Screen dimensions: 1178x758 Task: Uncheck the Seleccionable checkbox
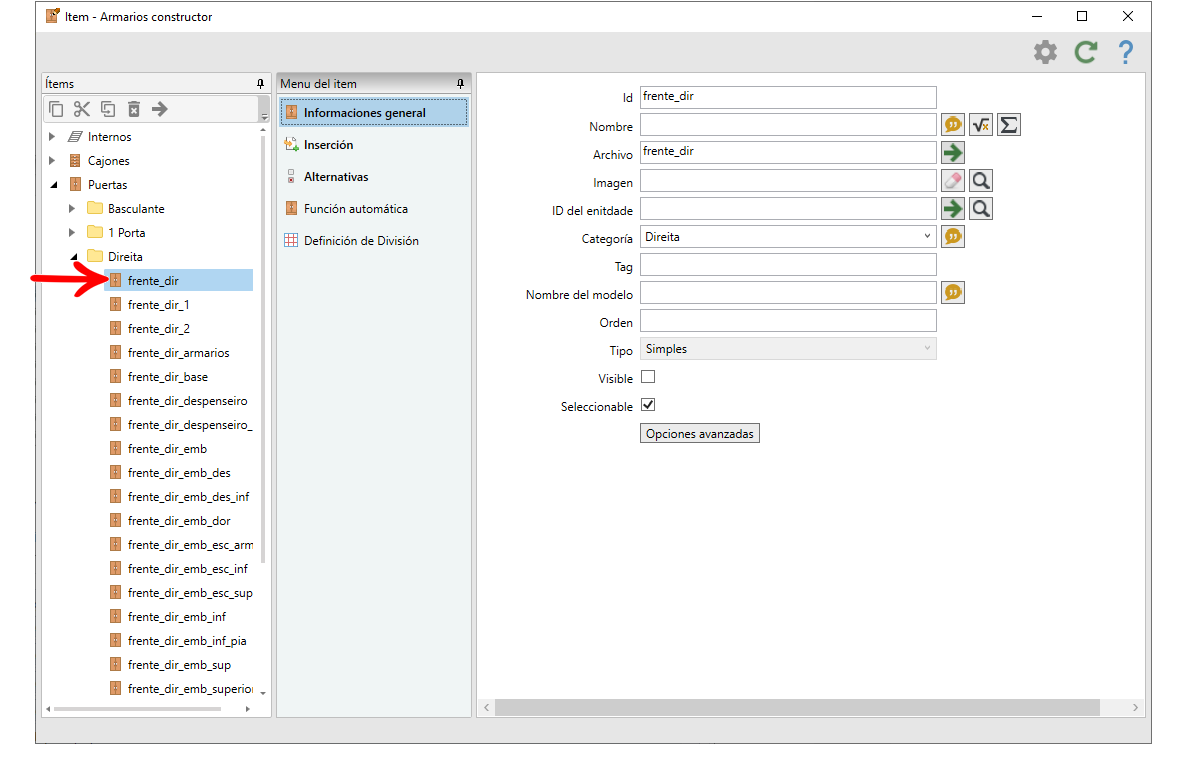(648, 405)
